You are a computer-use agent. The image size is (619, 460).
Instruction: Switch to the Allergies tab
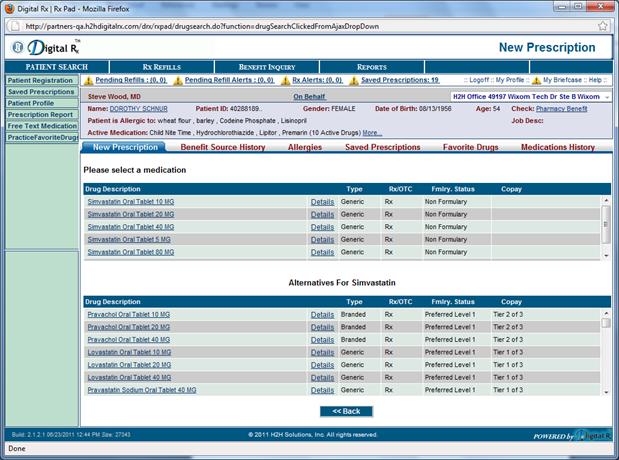click(304, 147)
